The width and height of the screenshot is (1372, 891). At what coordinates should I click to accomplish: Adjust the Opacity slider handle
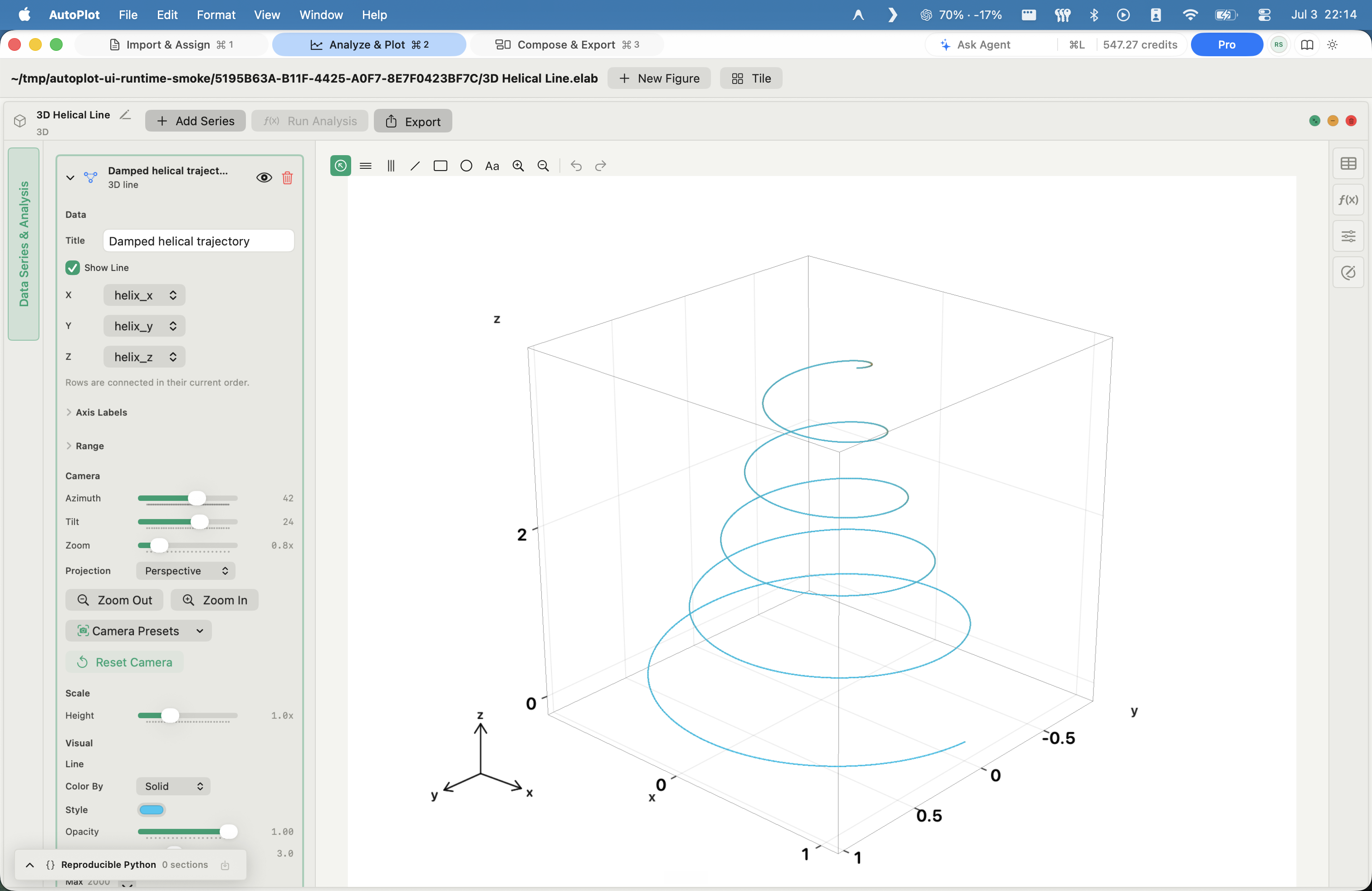(x=229, y=832)
